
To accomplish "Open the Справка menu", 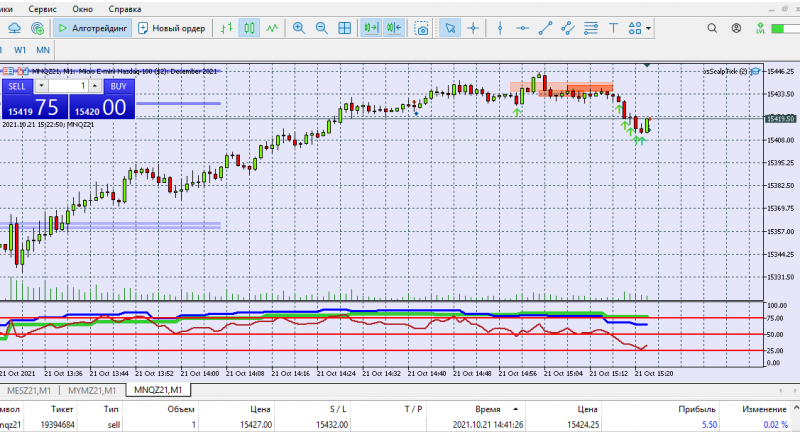I will pos(125,9).
